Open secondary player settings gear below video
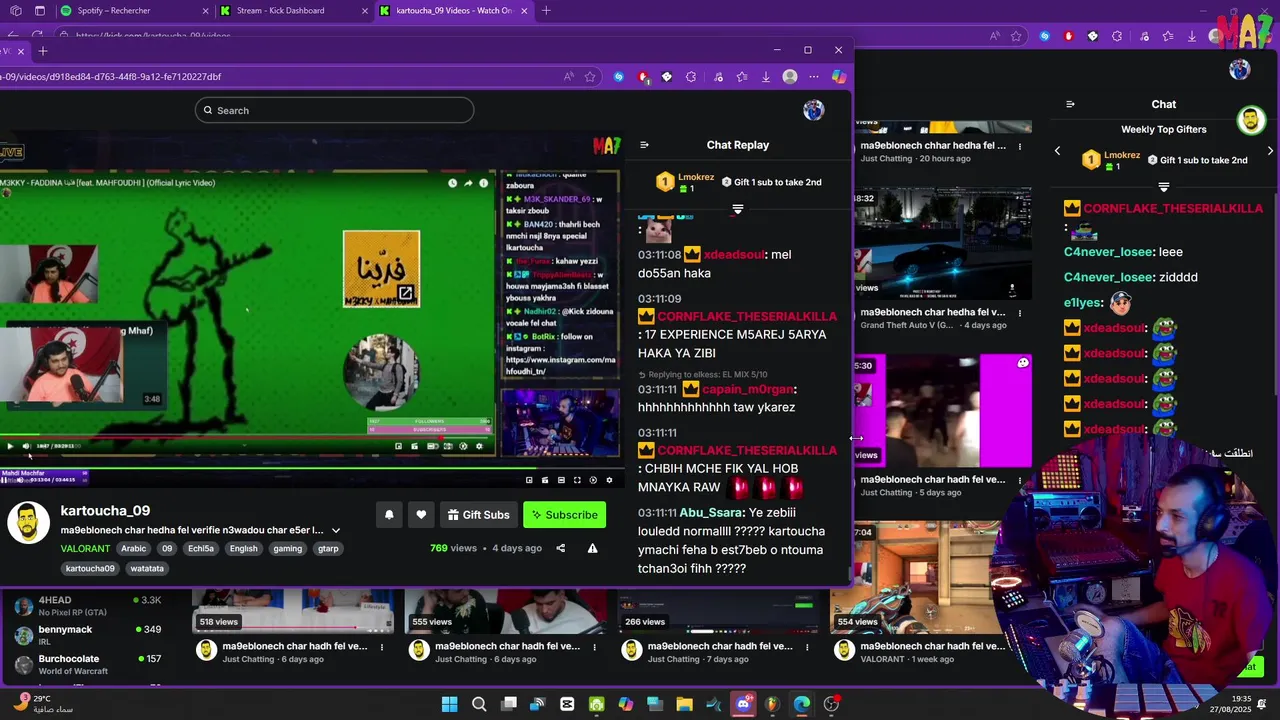Screen dimensions: 1280x720 coord(609,480)
